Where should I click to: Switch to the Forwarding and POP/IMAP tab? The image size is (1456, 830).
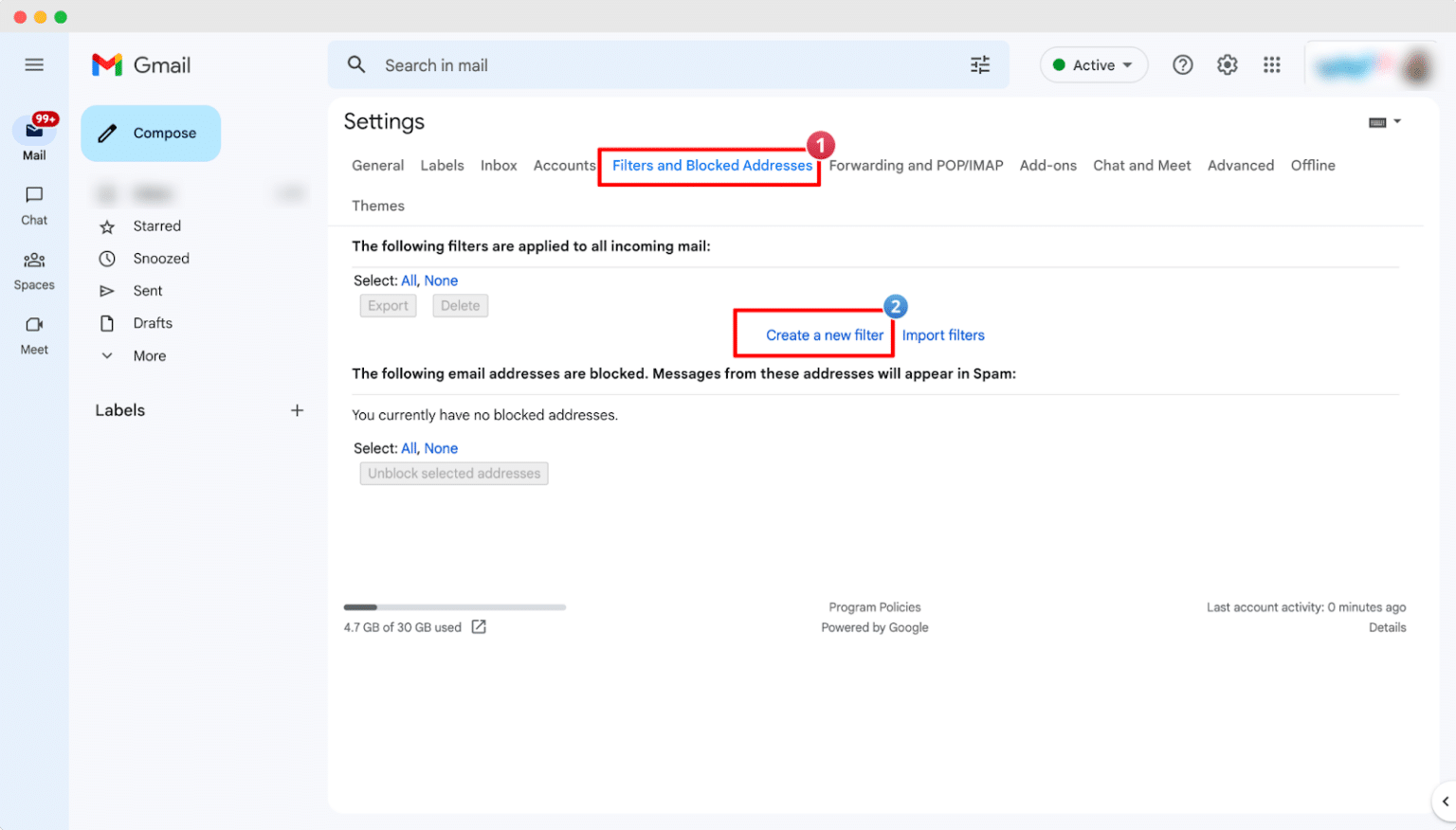click(915, 165)
